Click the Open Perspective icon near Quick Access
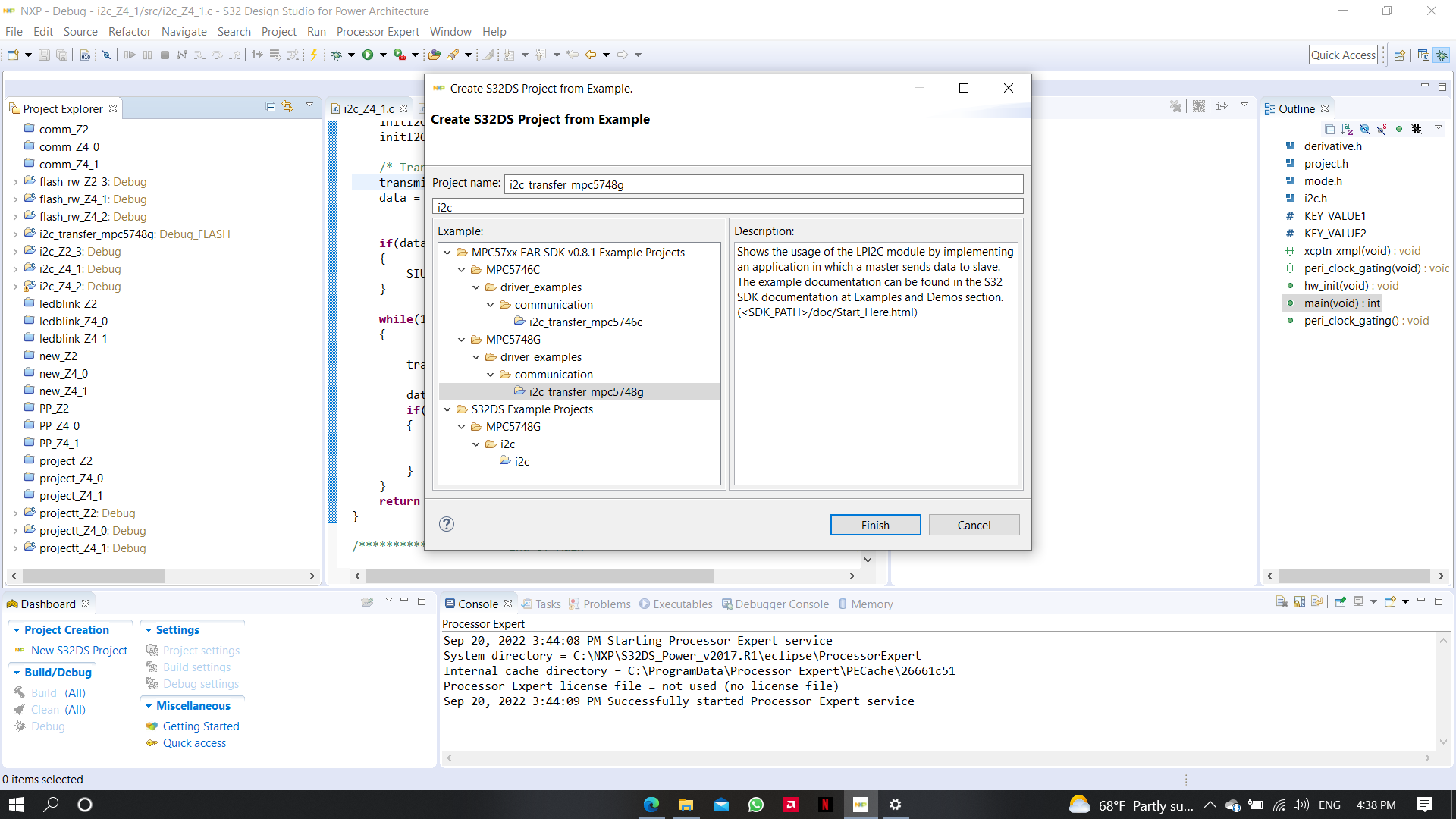The image size is (1456, 819). click(x=1400, y=55)
